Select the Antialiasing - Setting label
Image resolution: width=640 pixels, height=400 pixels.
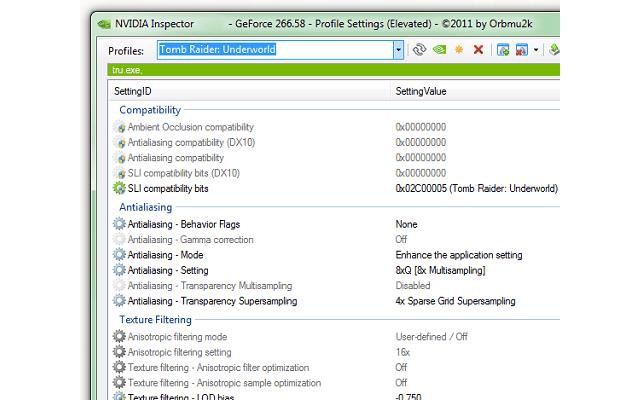(168, 270)
